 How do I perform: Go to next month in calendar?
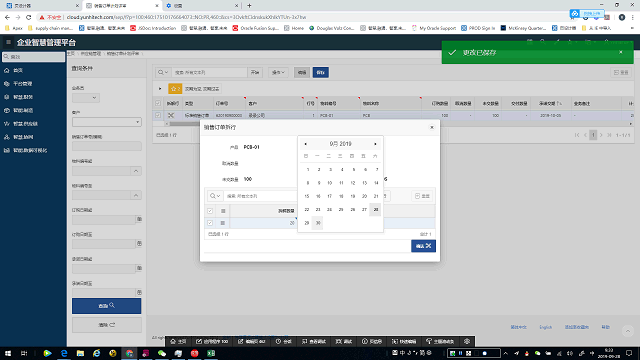coord(375,144)
